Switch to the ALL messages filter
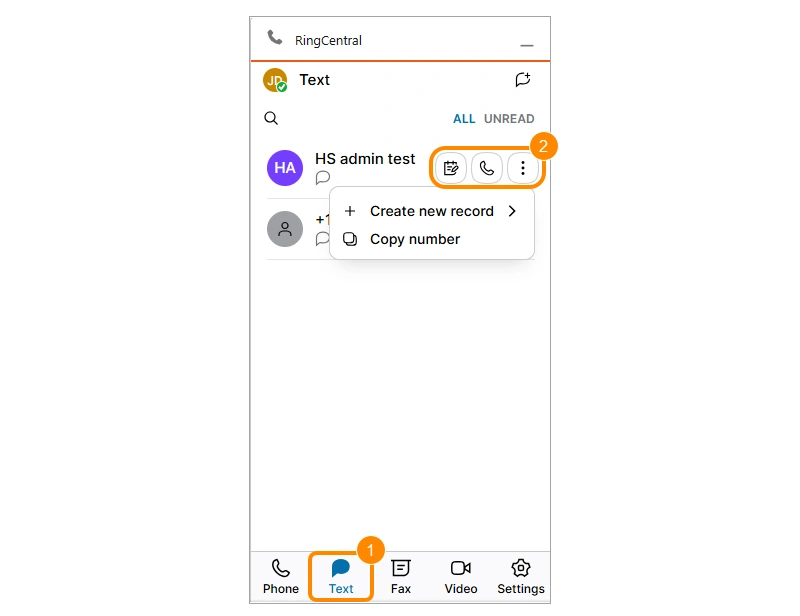 [464, 119]
